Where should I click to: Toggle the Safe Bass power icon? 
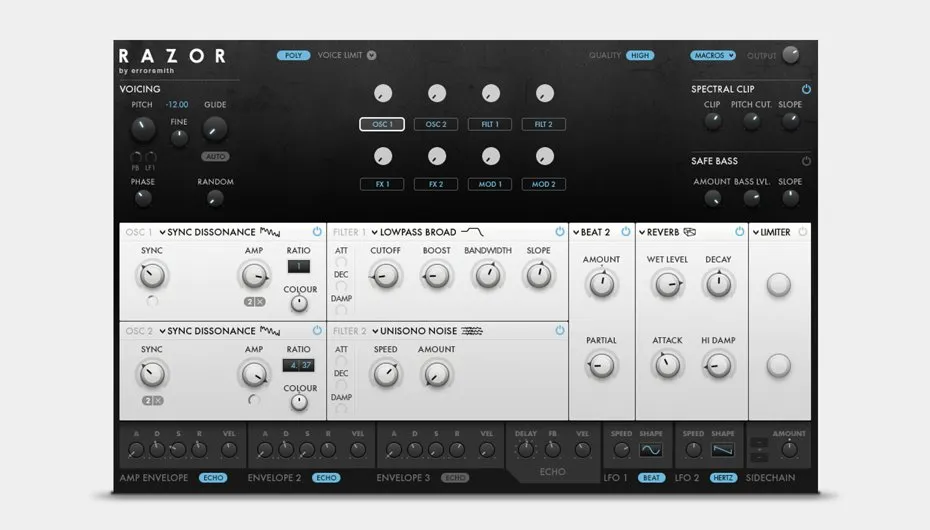tap(806, 161)
